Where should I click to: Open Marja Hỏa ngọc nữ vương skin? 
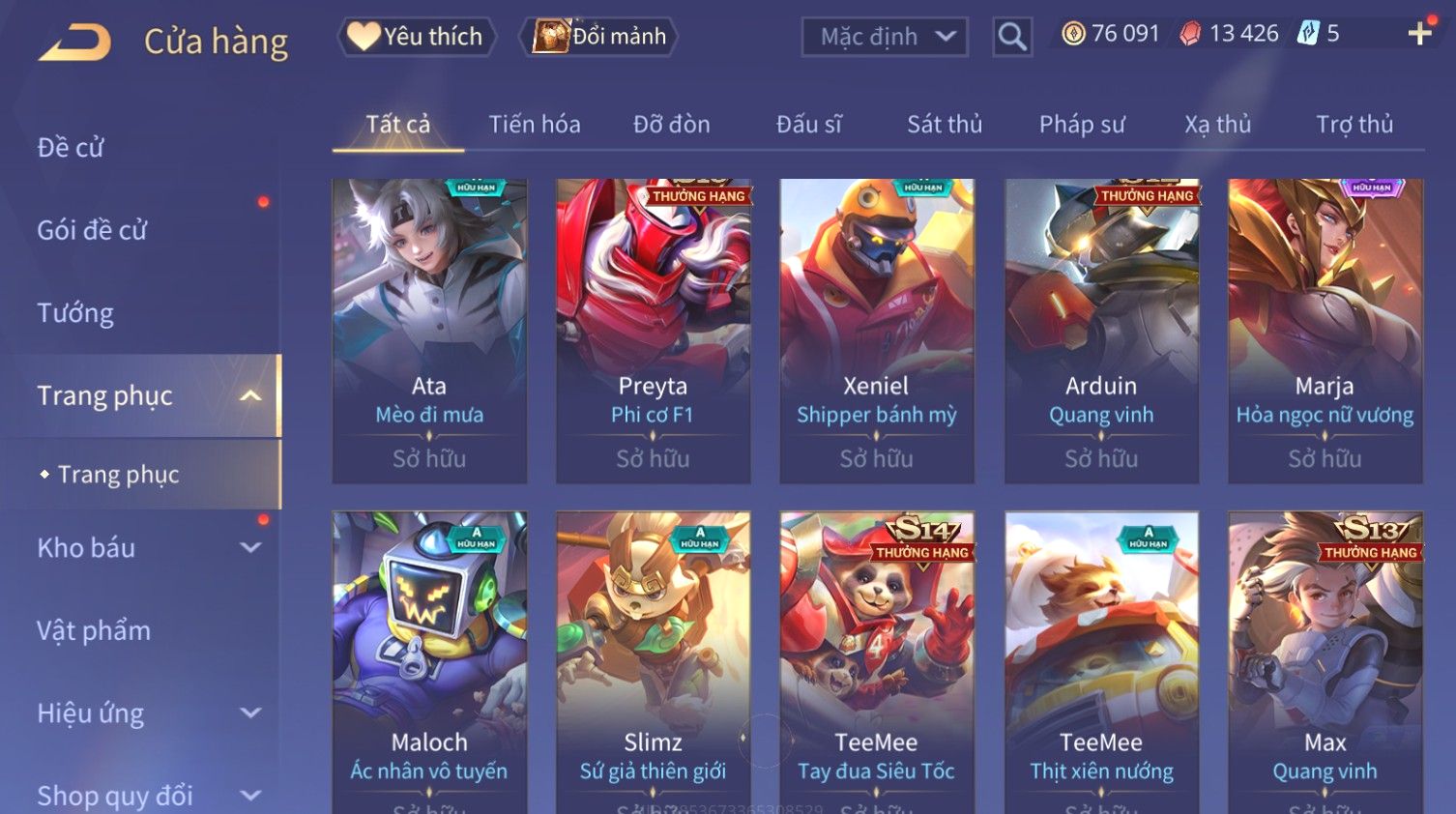pyautogui.click(x=1325, y=331)
